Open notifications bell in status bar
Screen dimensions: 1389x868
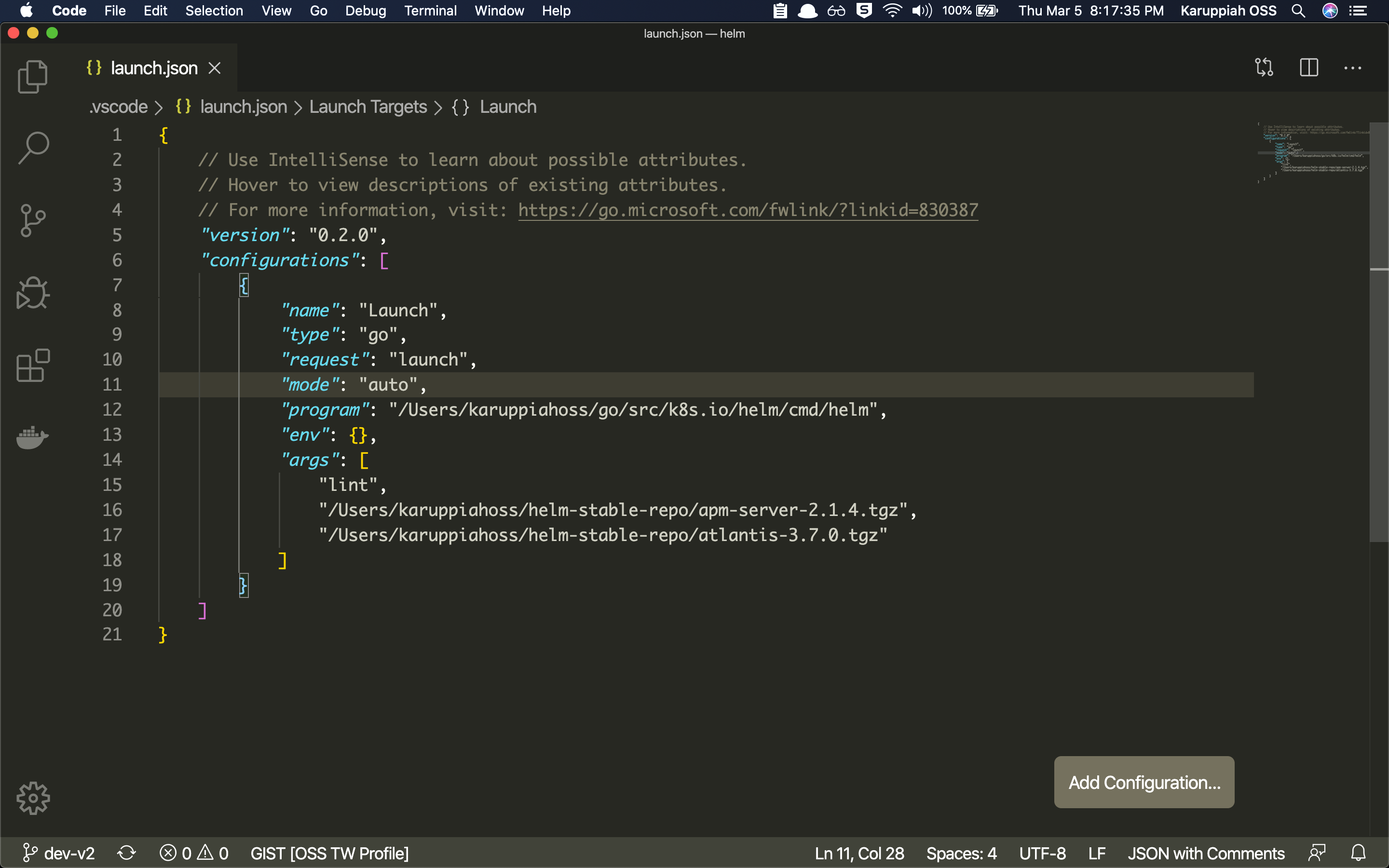click(1358, 853)
